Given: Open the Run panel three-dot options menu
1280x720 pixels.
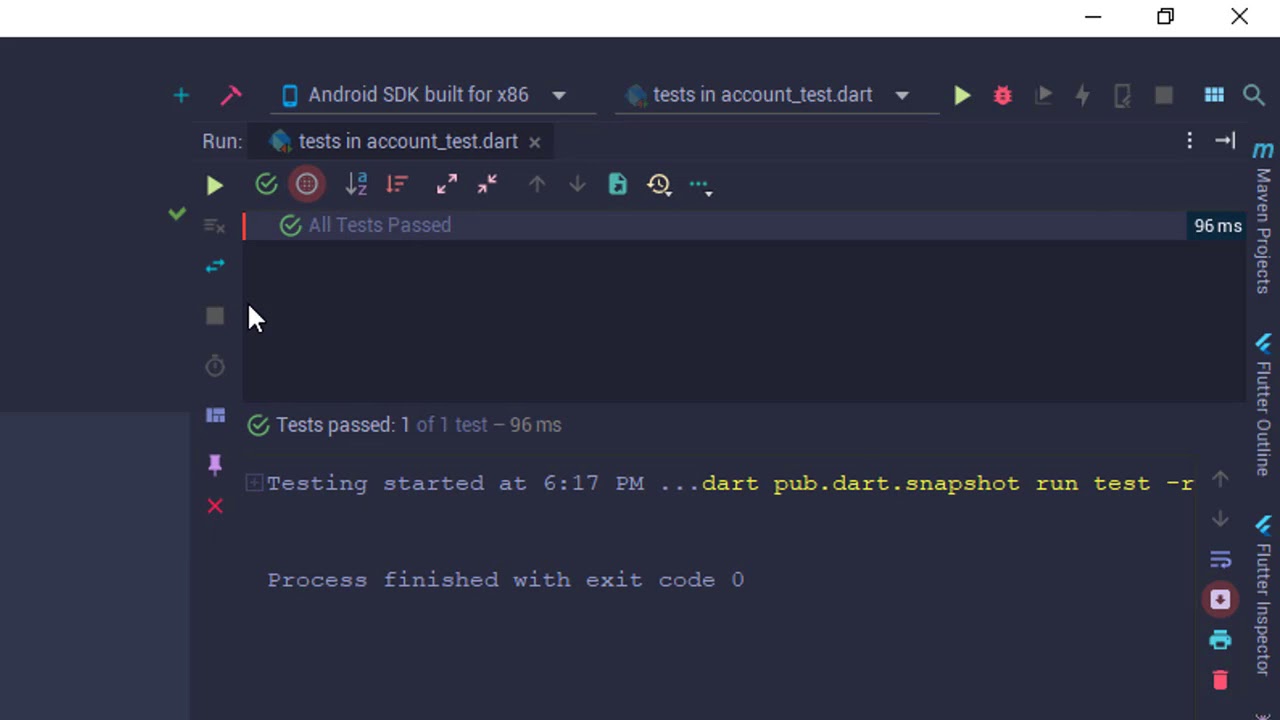Looking at the screenshot, I should coord(1189,141).
